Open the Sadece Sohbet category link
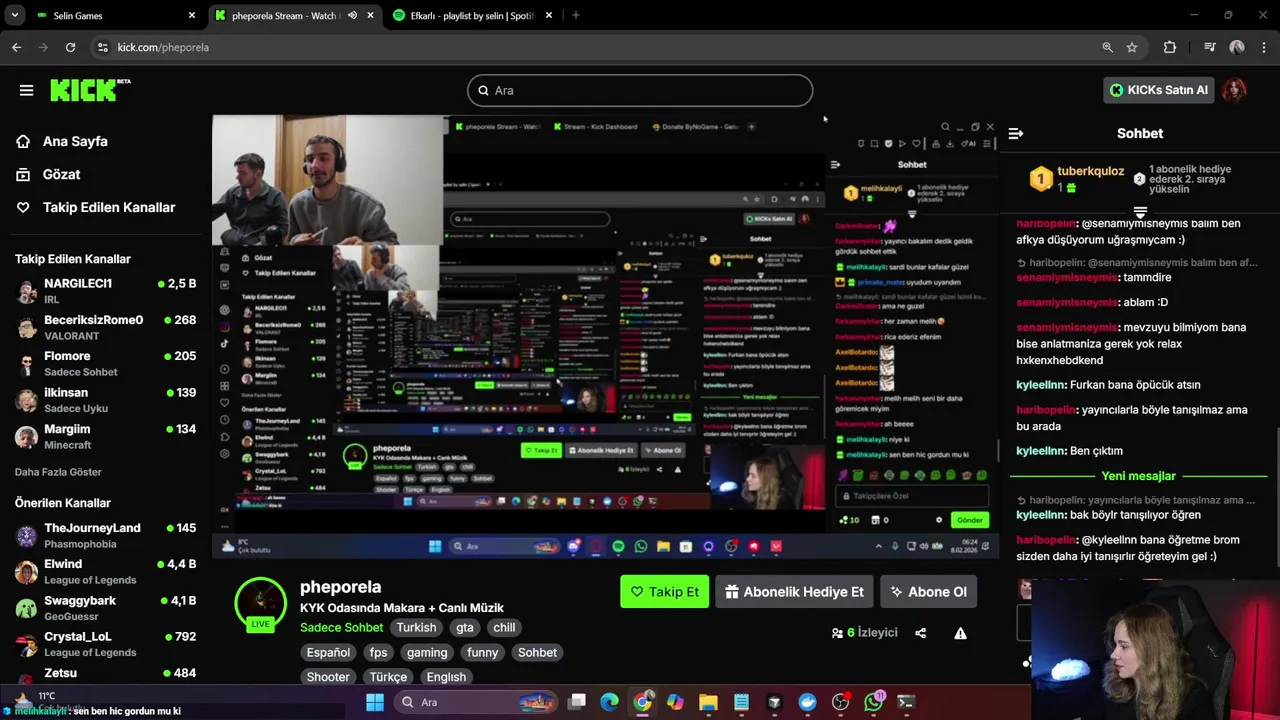 pos(341,627)
